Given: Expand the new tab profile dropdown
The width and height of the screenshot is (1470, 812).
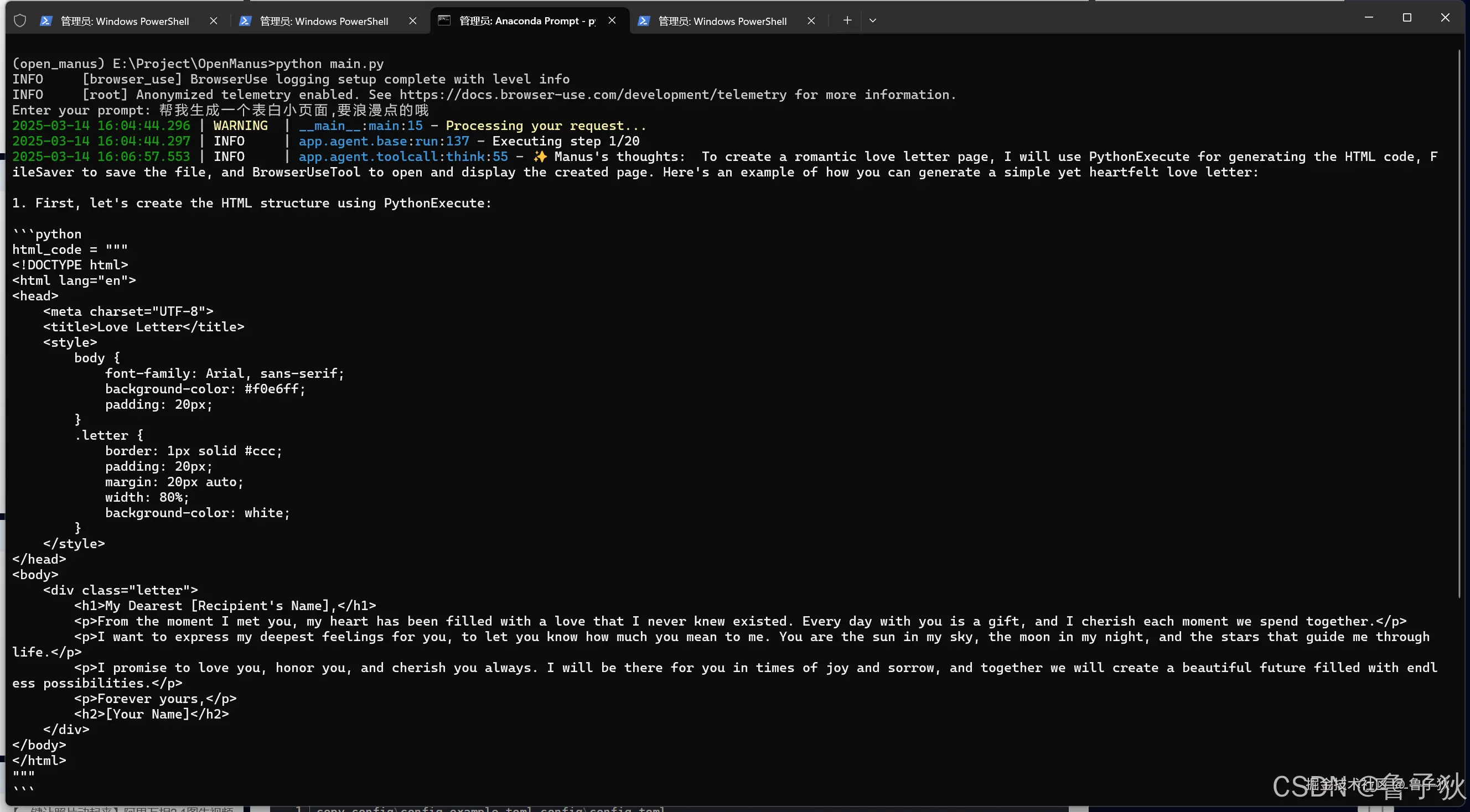Looking at the screenshot, I should (x=872, y=20).
